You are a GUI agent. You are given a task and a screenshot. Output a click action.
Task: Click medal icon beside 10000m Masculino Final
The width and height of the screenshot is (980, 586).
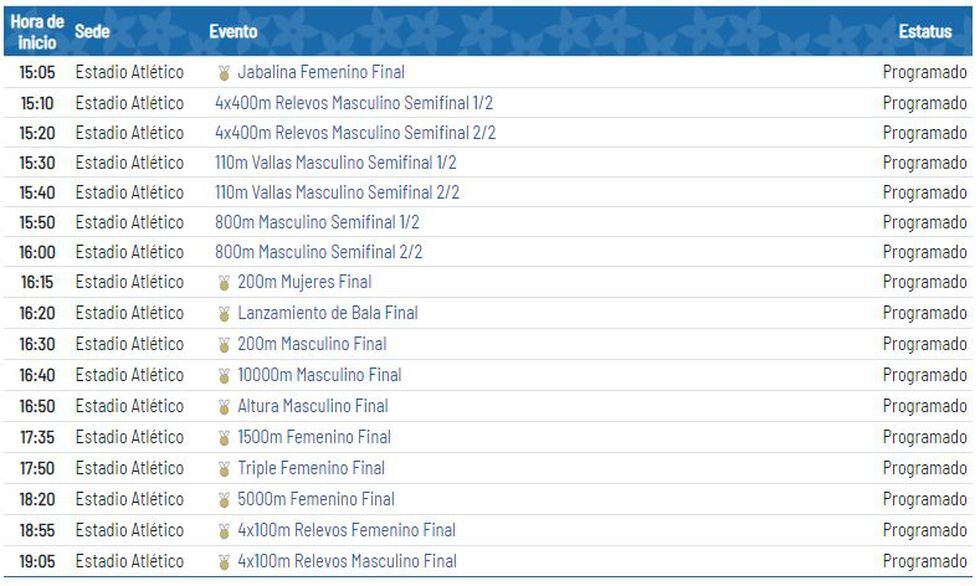point(224,376)
